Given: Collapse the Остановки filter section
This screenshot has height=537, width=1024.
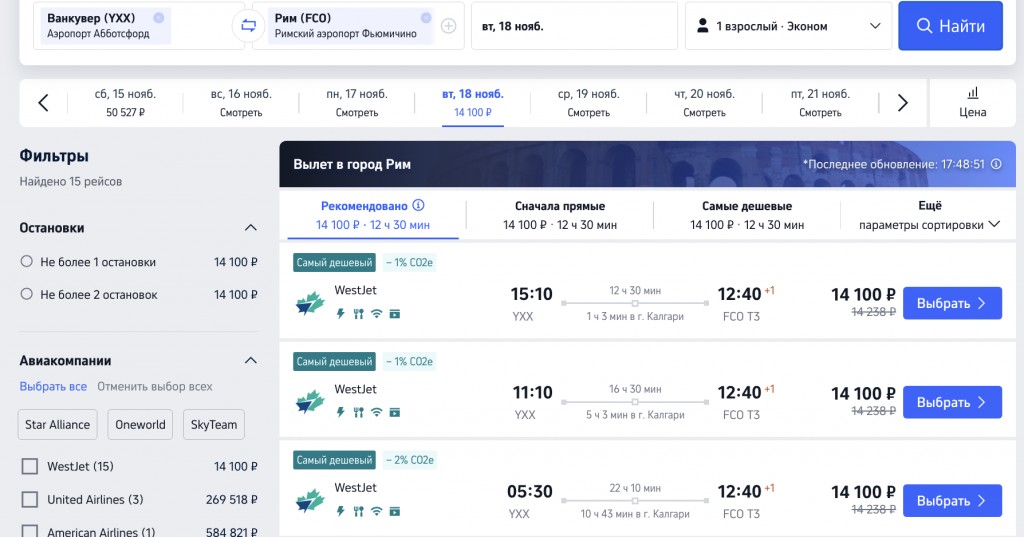Looking at the screenshot, I should [251, 228].
